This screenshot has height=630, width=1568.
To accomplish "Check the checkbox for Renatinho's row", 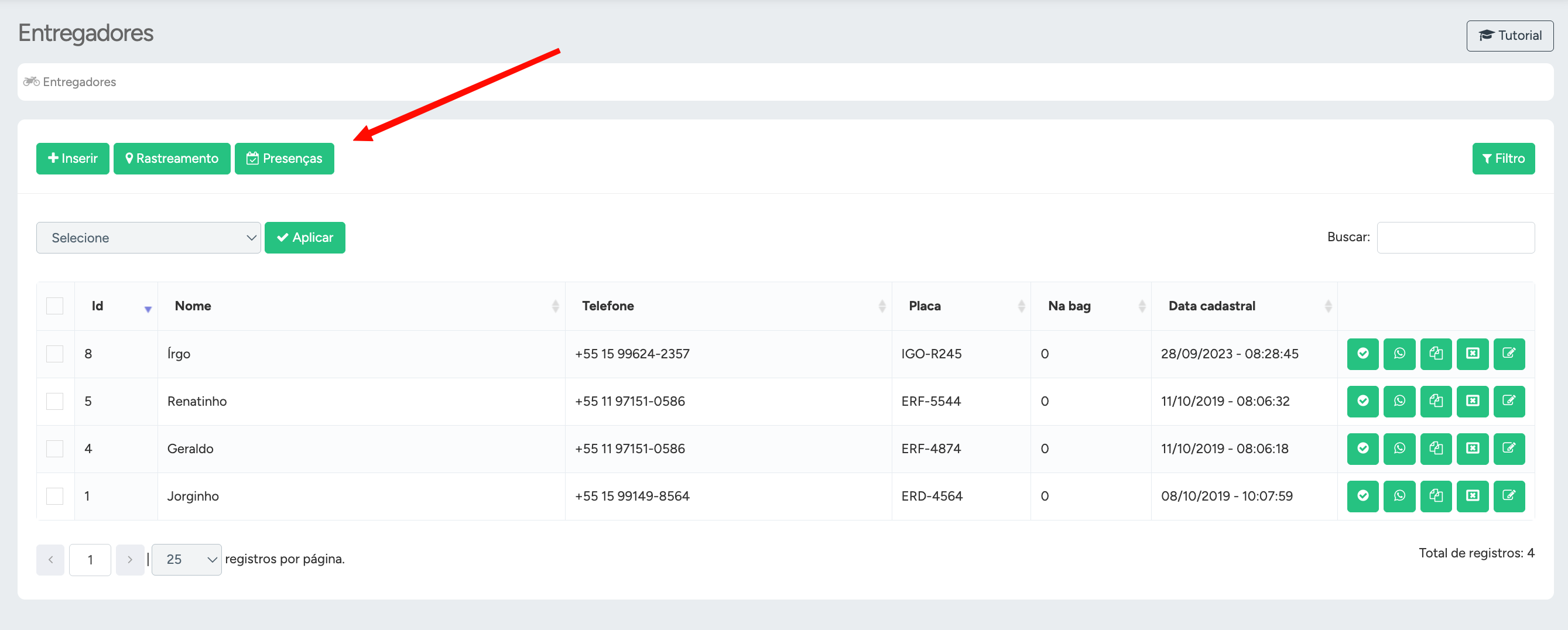I will tap(55, 401).
